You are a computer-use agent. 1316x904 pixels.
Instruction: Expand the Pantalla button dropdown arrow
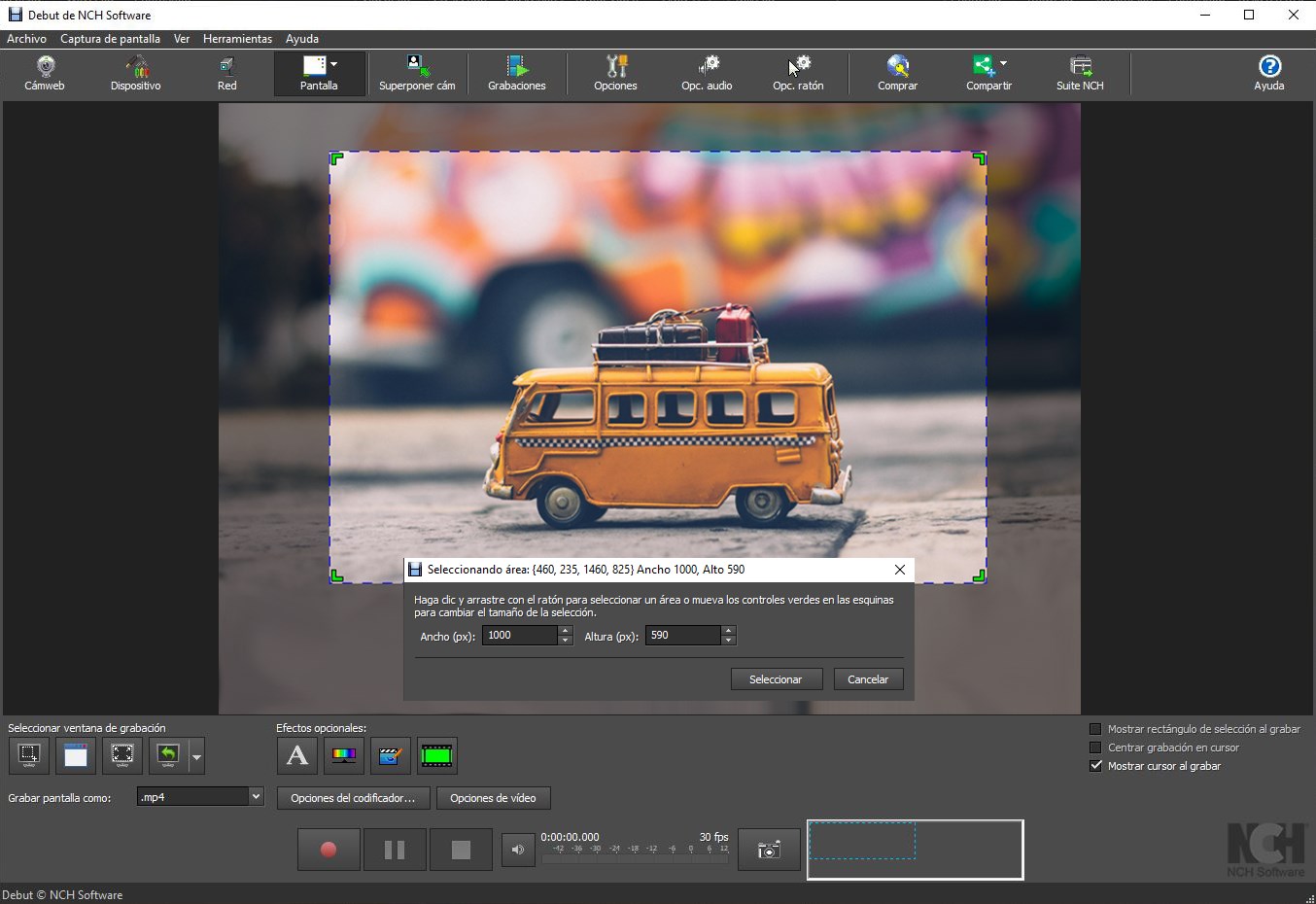[x=333, y=64]
